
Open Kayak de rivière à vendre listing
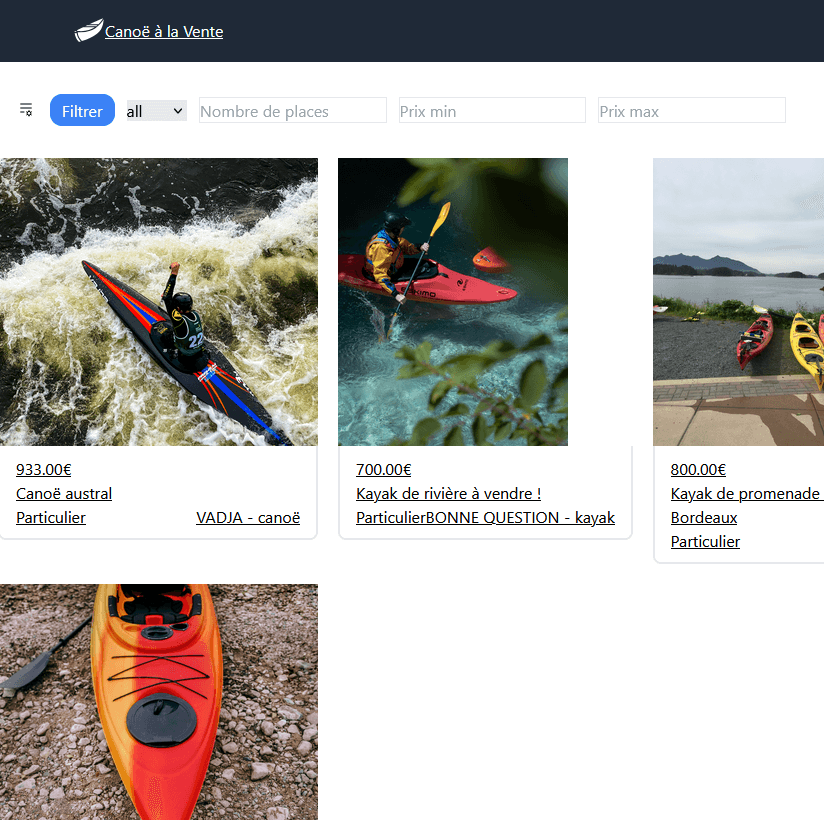448,494
